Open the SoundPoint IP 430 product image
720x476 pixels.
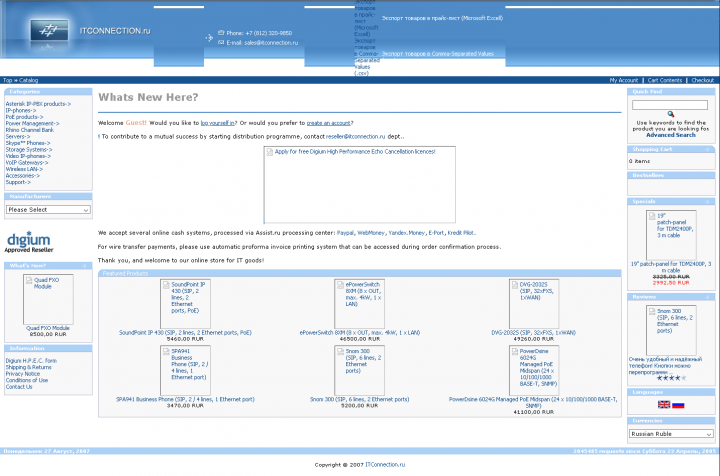(x=186, y=304)
